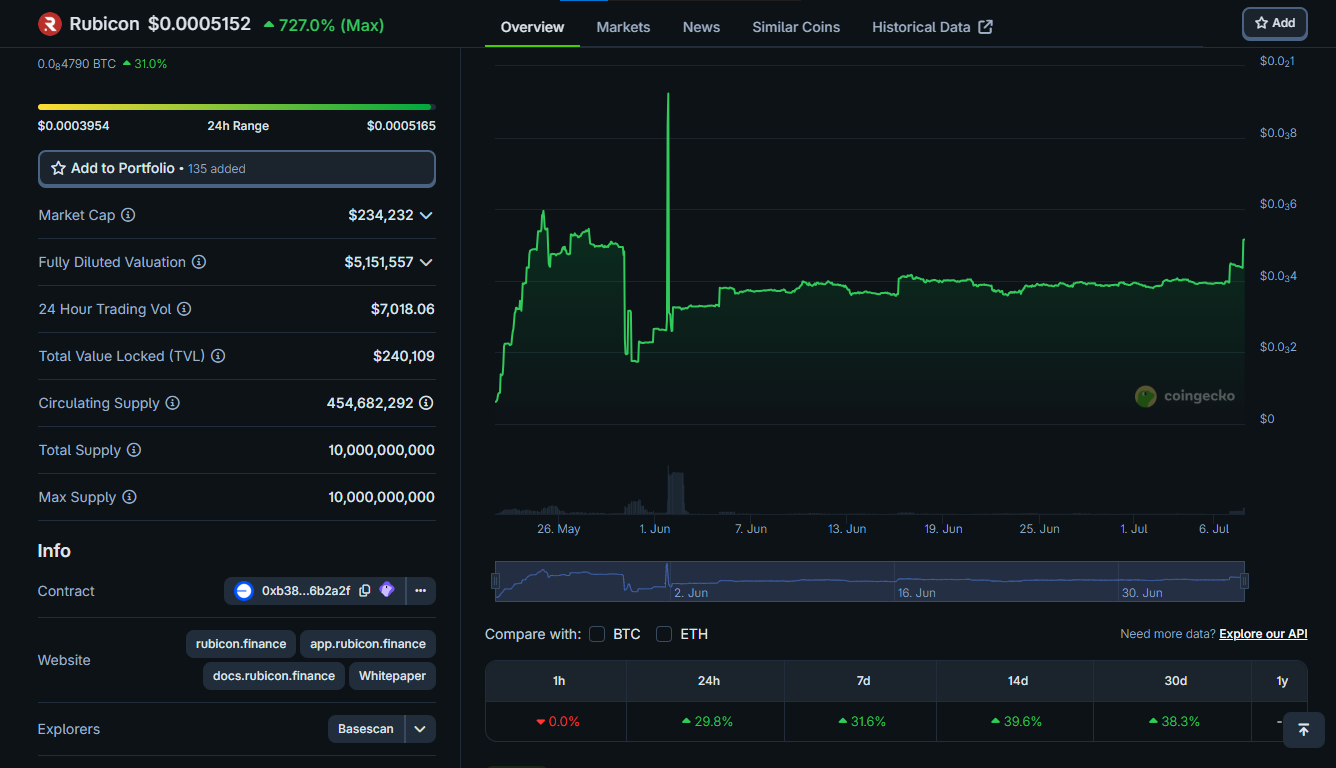
Task: Click the scroll-to-top arrow button
Action: 1303,730
